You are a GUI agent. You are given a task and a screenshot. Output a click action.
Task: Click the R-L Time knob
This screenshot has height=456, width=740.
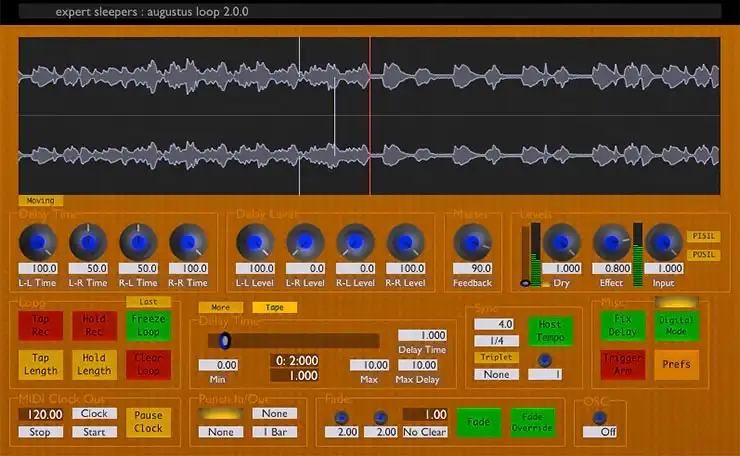coord(138,243)
